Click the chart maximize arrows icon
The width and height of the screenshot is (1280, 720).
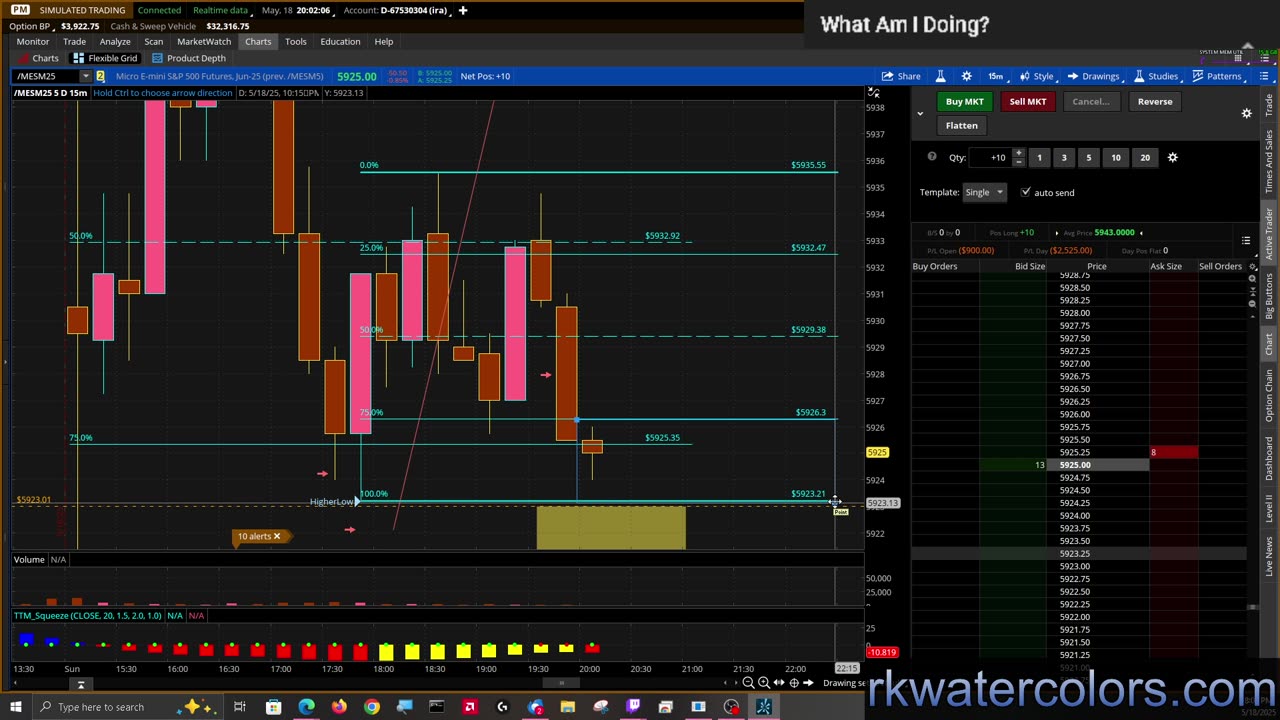873,92
